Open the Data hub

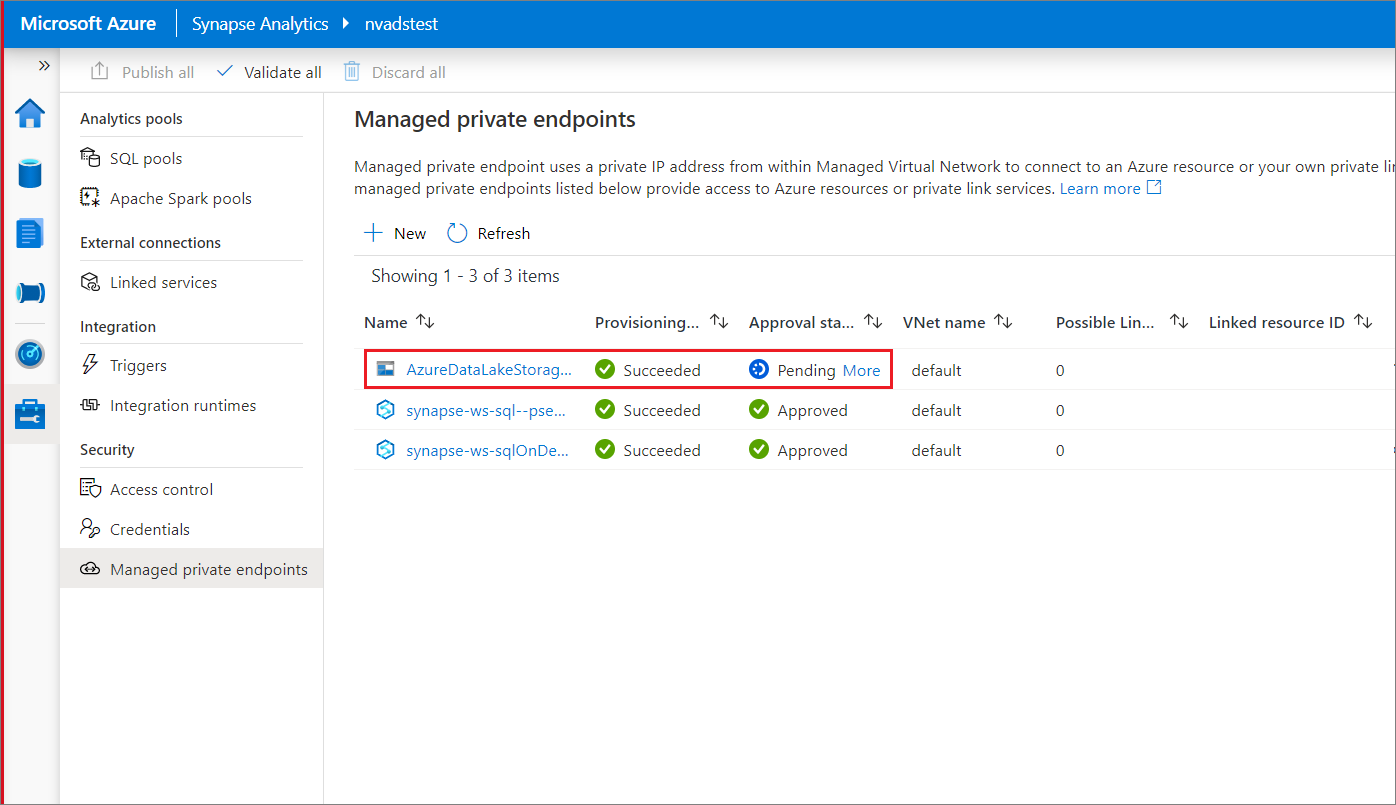pos(30,173)
